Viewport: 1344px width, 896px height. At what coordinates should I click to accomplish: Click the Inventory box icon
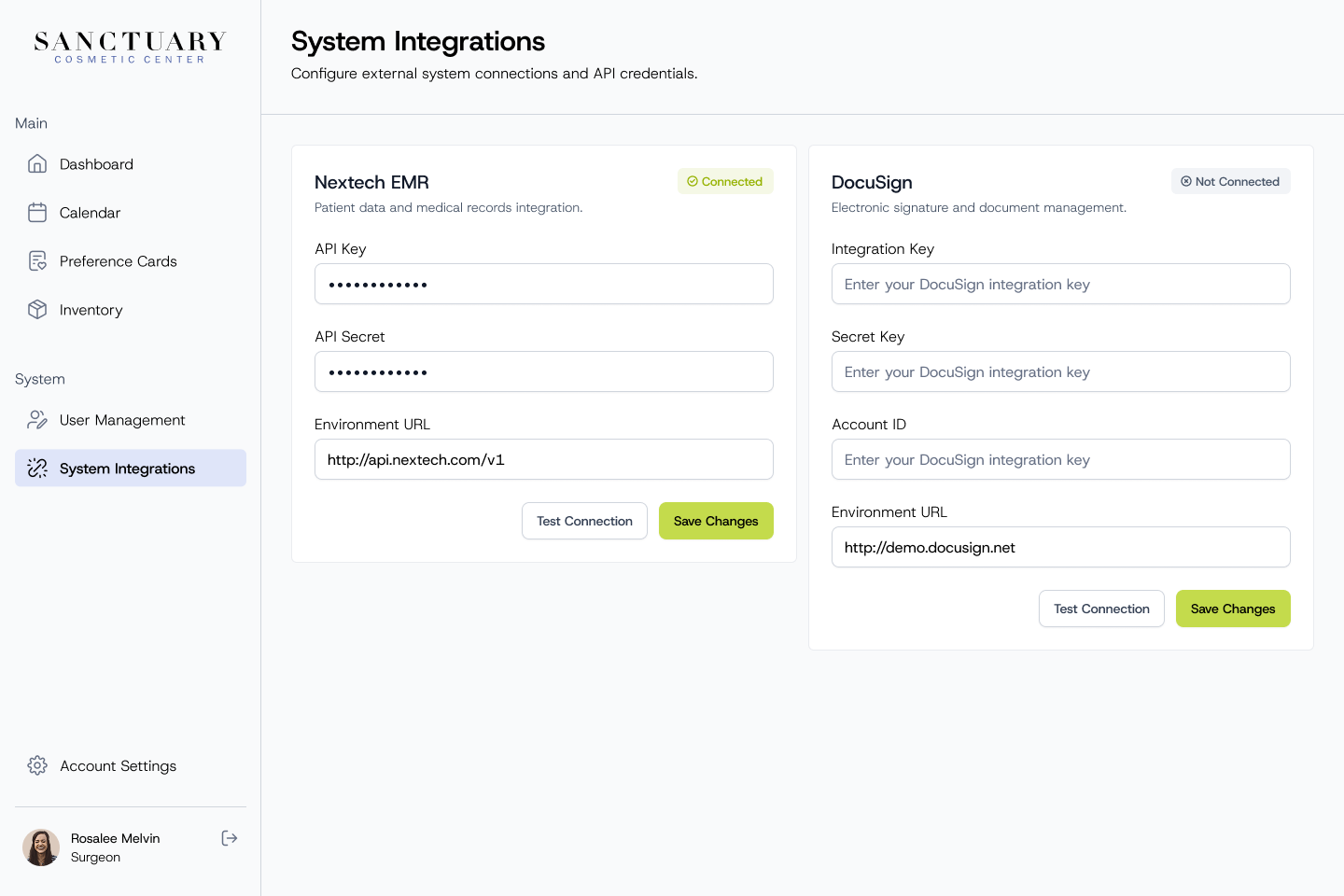[37, 310]
